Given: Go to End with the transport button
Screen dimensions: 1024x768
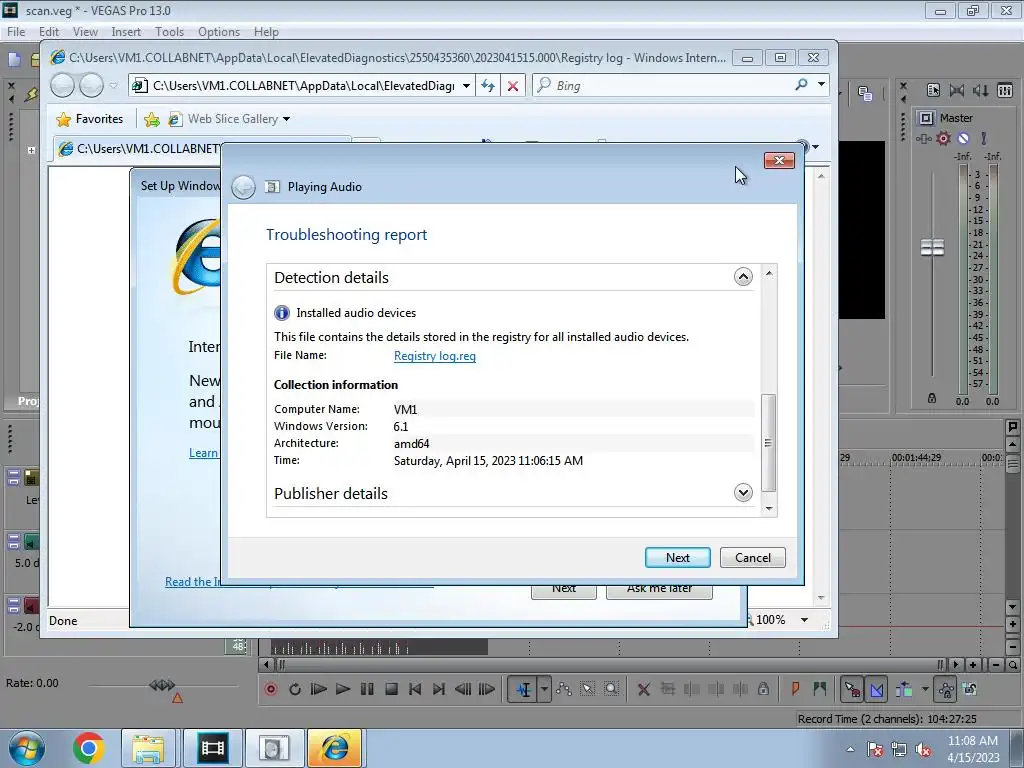Looking at the screenshot, I should (439, 689).
